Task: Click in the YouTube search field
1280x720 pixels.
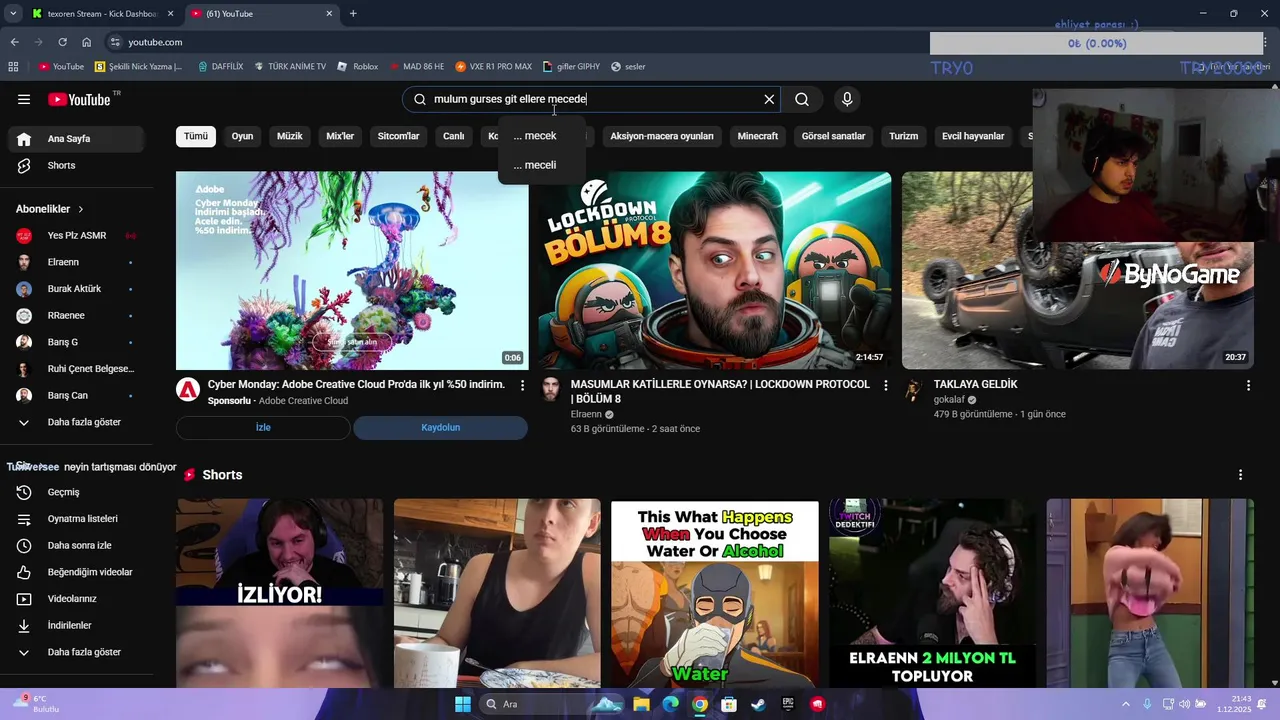Action: [590, 99]
